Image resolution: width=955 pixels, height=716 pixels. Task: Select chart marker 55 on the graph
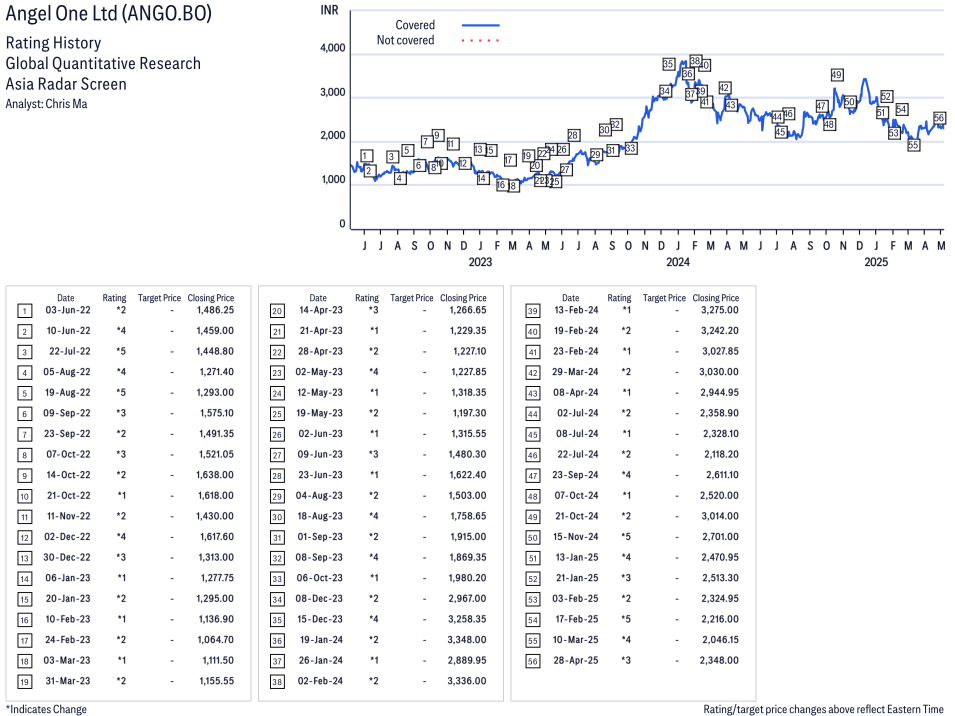(913, 145)
